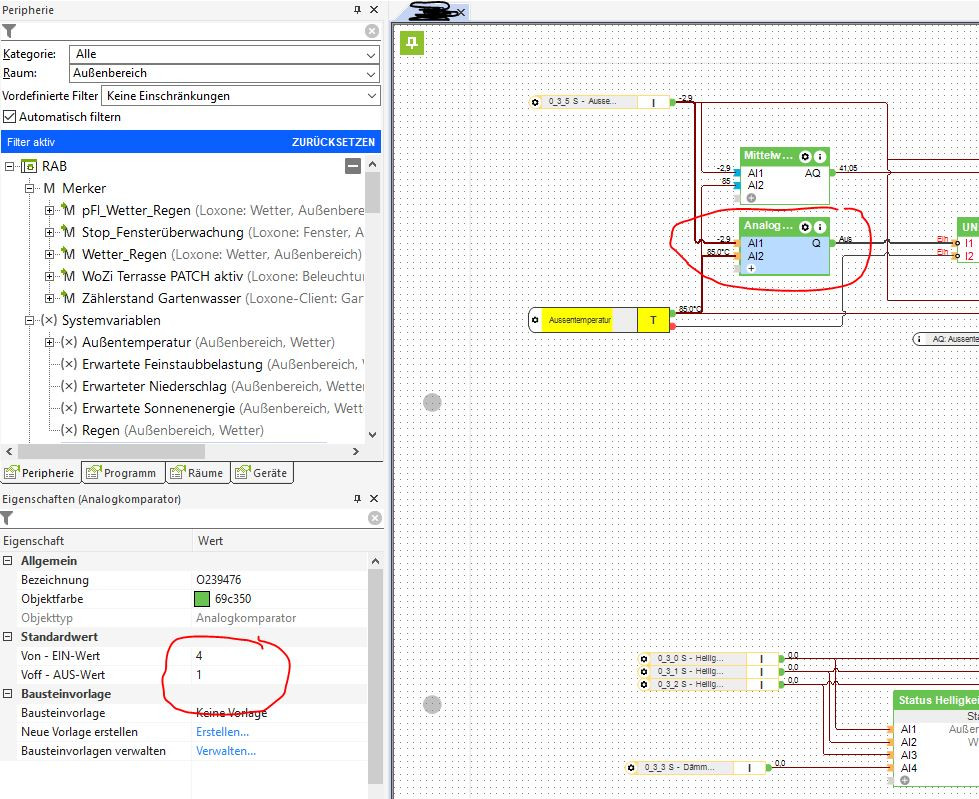Open settings gear on Mittelwert block
Image resolution: width=979 pixels, height=799 pixels.
805,157
